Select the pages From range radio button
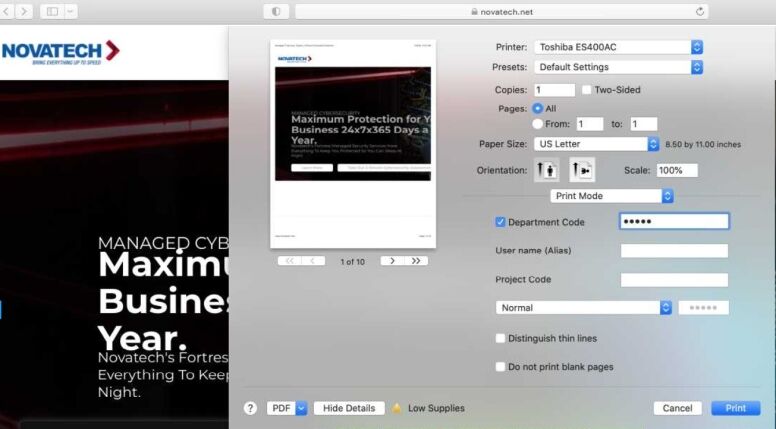 coord(538,124)
